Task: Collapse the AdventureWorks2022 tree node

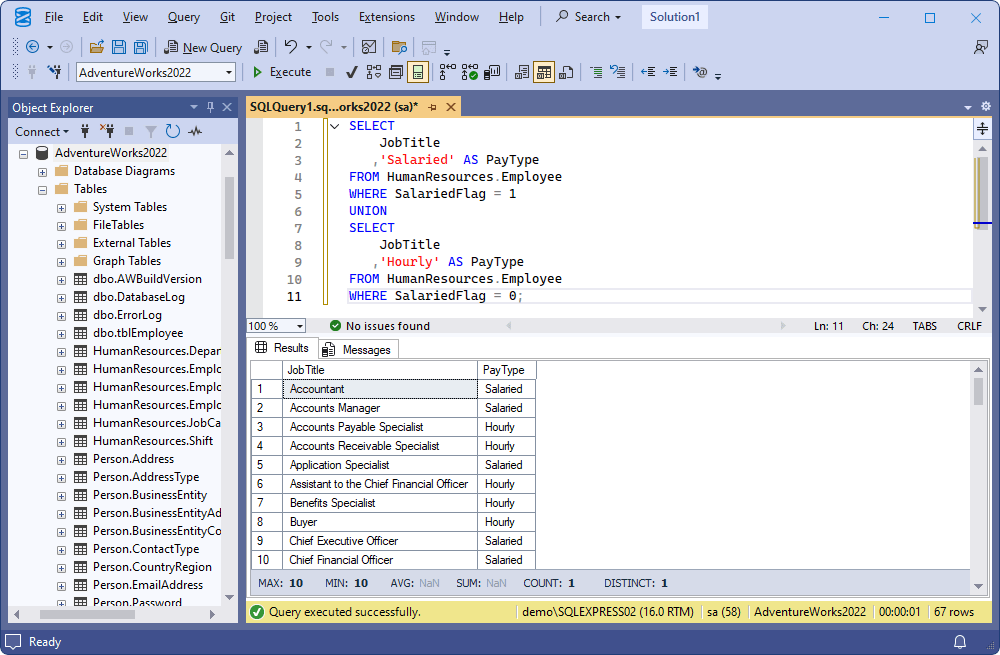Action: [x=24, y=154]
